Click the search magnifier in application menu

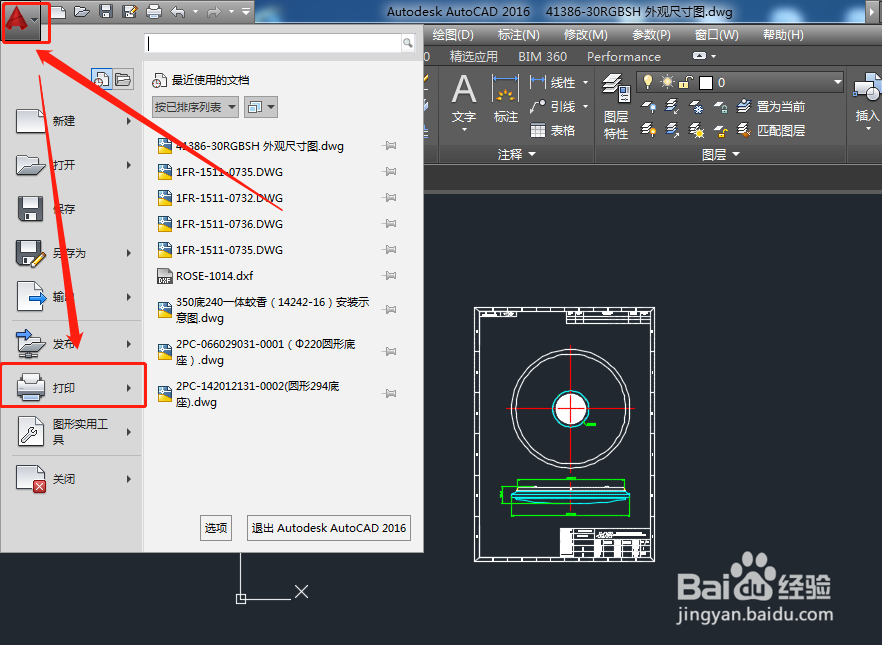[408, 43]
